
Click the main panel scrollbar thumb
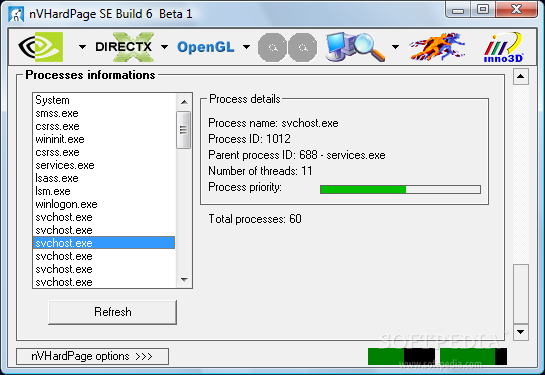[521, 294]
